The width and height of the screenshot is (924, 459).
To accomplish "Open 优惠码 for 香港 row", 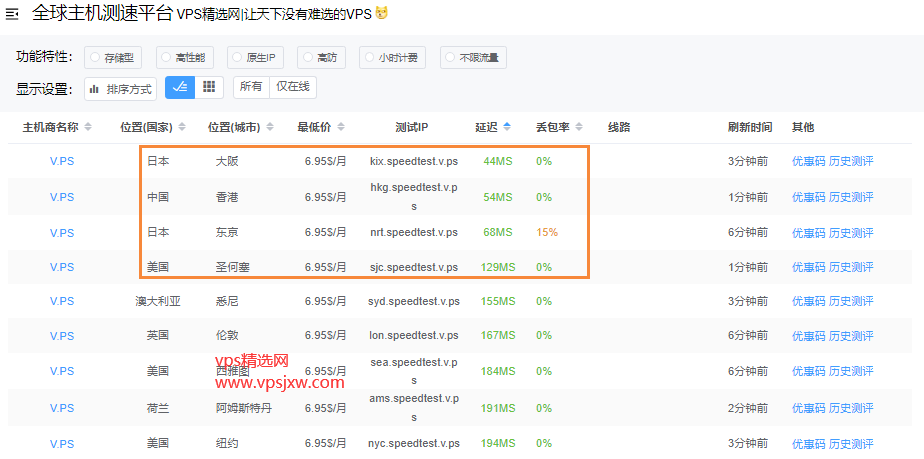I will 808,197.
